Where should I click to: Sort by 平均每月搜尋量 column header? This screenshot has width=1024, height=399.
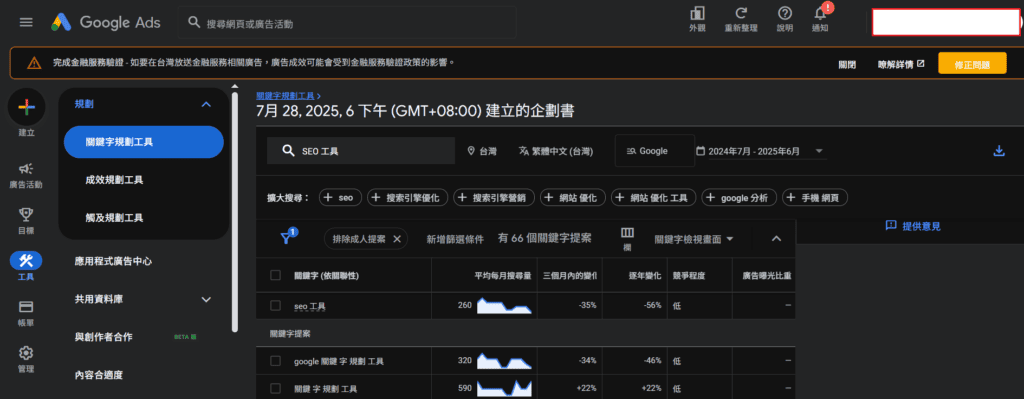point(502,276)
